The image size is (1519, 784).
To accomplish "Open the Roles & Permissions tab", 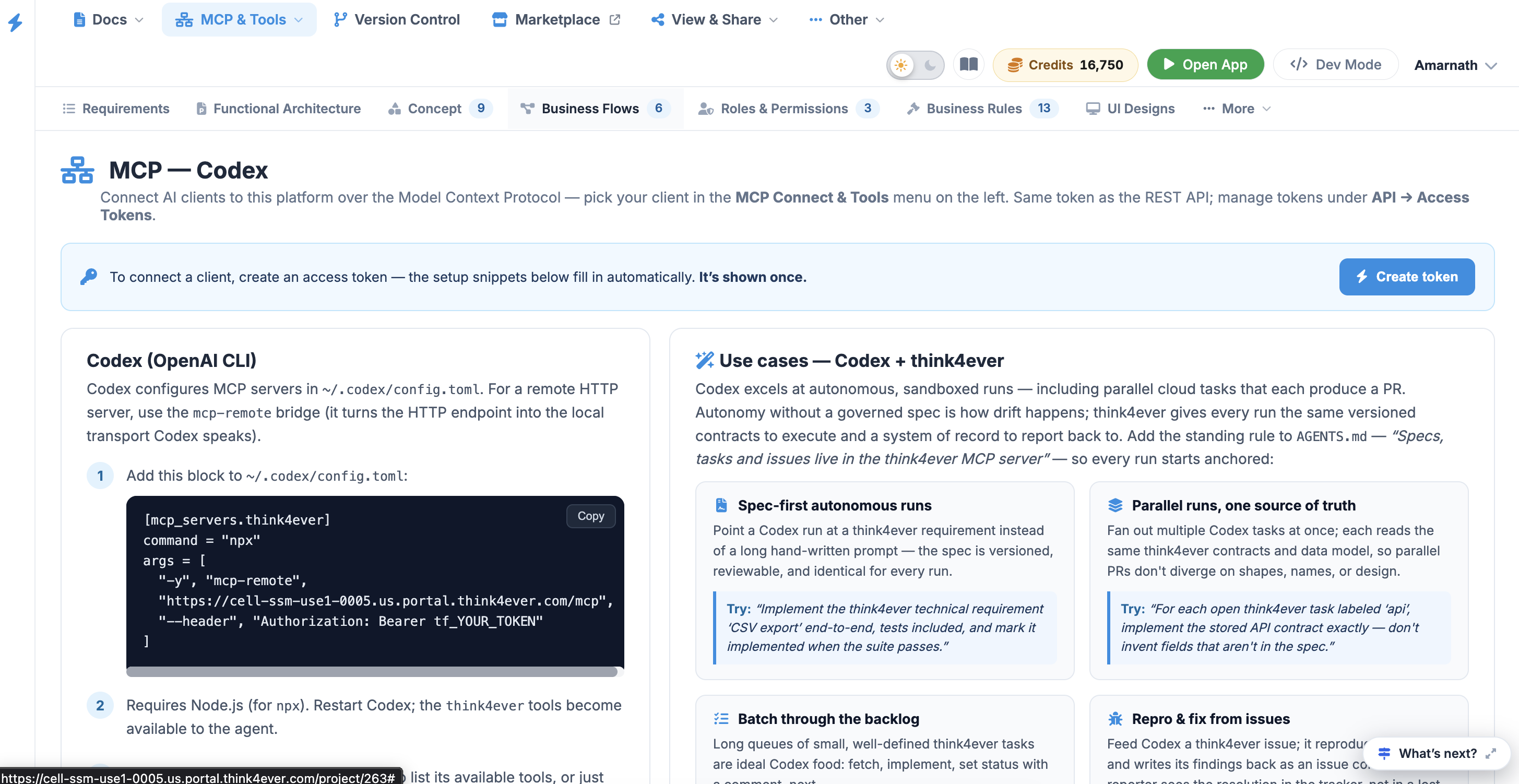I will pyautogui.click(x=788, y=109).
